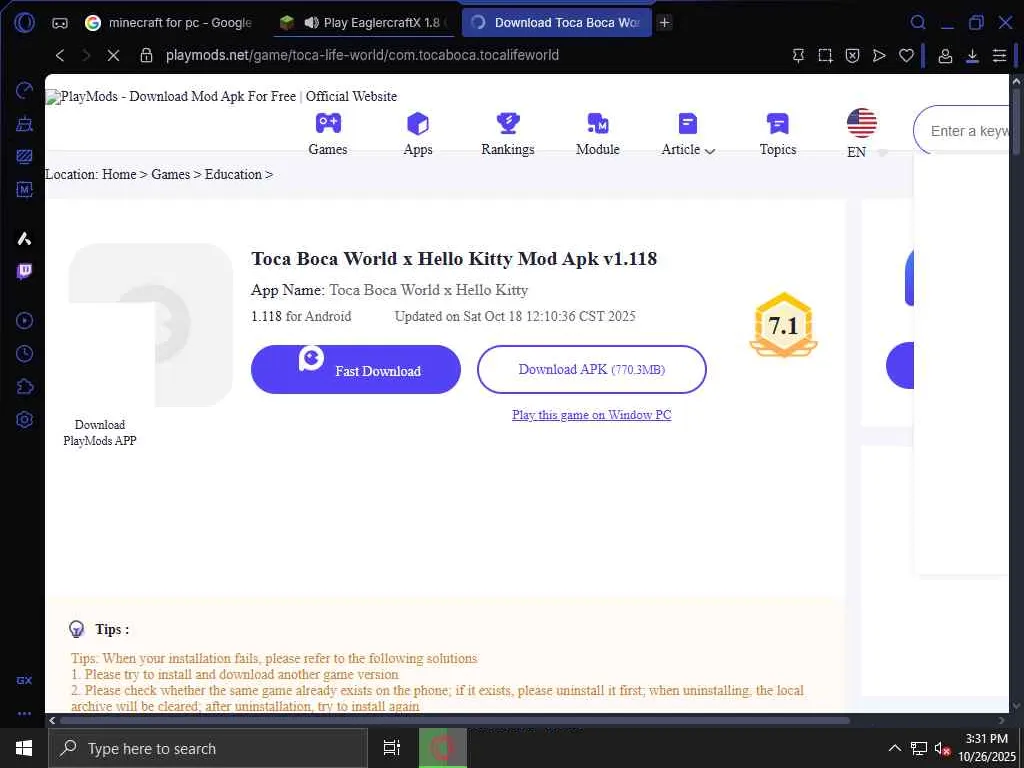Open Settings gear in the sidebar
This screenshot has height=768, width=1024.
pyautogui.click(x=24, y=420)
